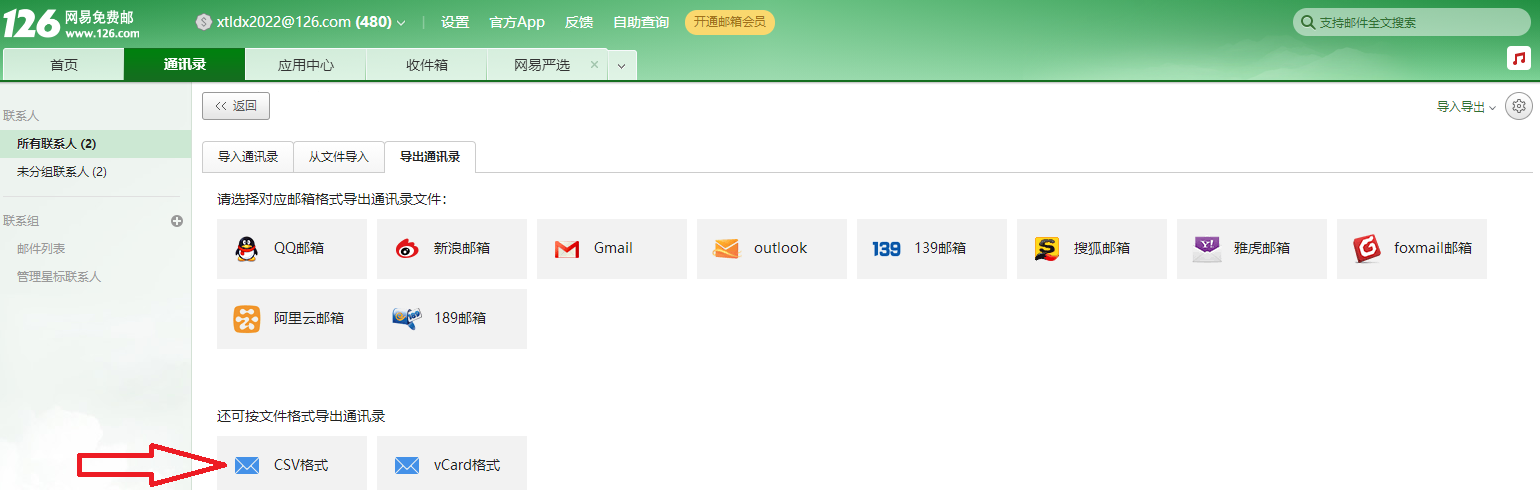Export contacts in outlook format
Image resolution: width=1540 pixels, height=490 pixels.
772,249
